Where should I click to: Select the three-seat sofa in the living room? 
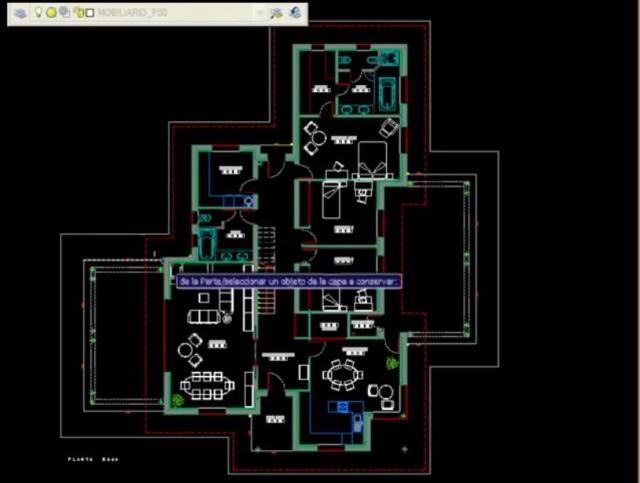204,316
